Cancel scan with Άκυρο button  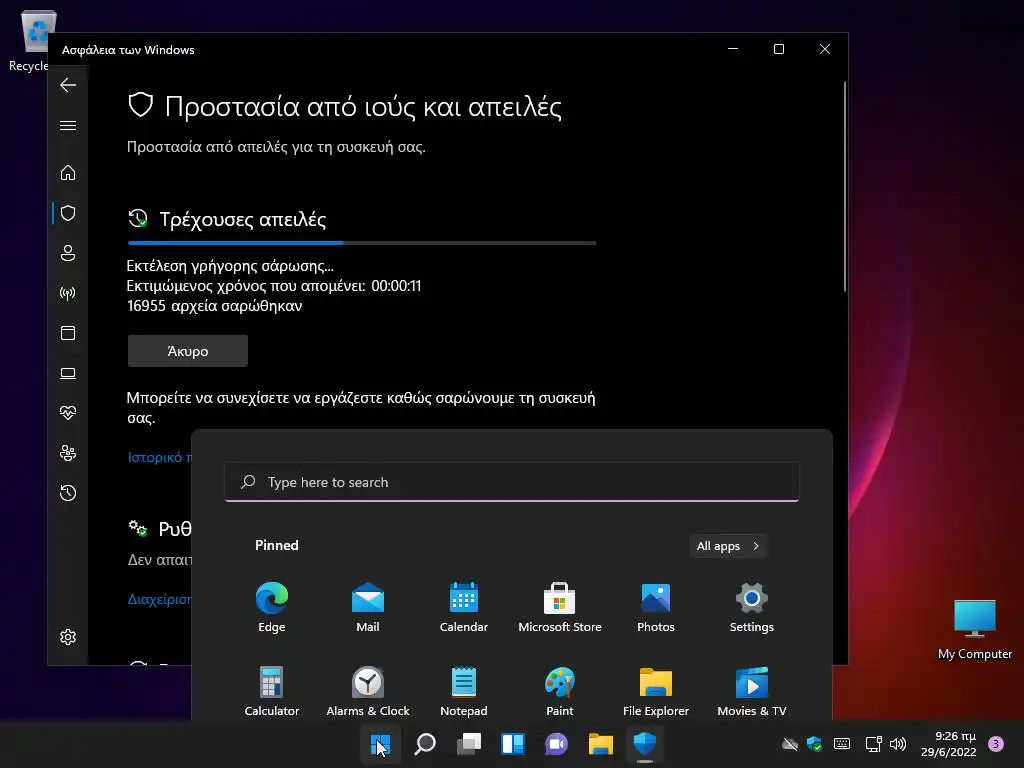coord(187,351)
